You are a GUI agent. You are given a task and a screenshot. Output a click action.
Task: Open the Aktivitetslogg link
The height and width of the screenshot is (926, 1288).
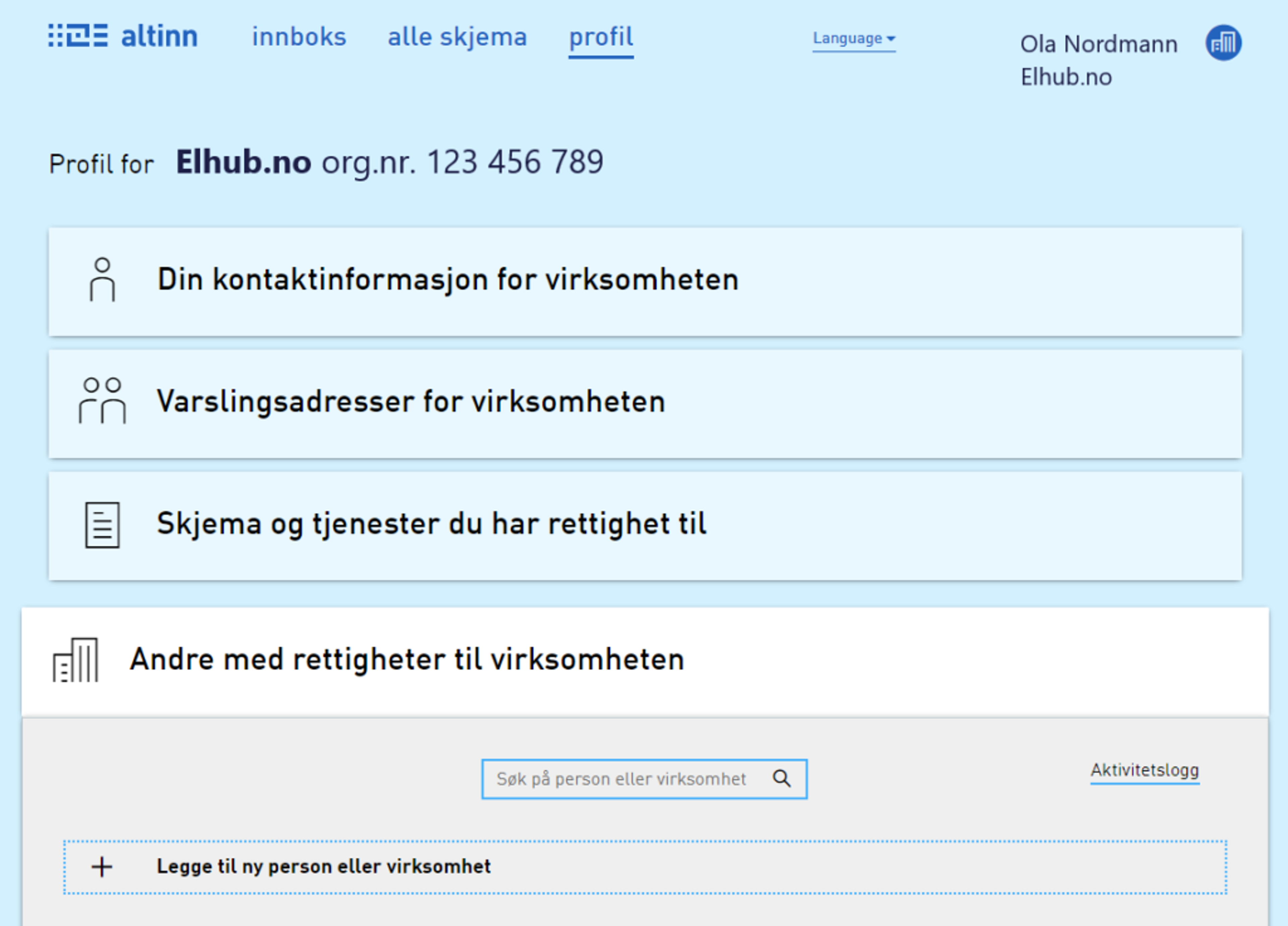tap(1144, 770)
